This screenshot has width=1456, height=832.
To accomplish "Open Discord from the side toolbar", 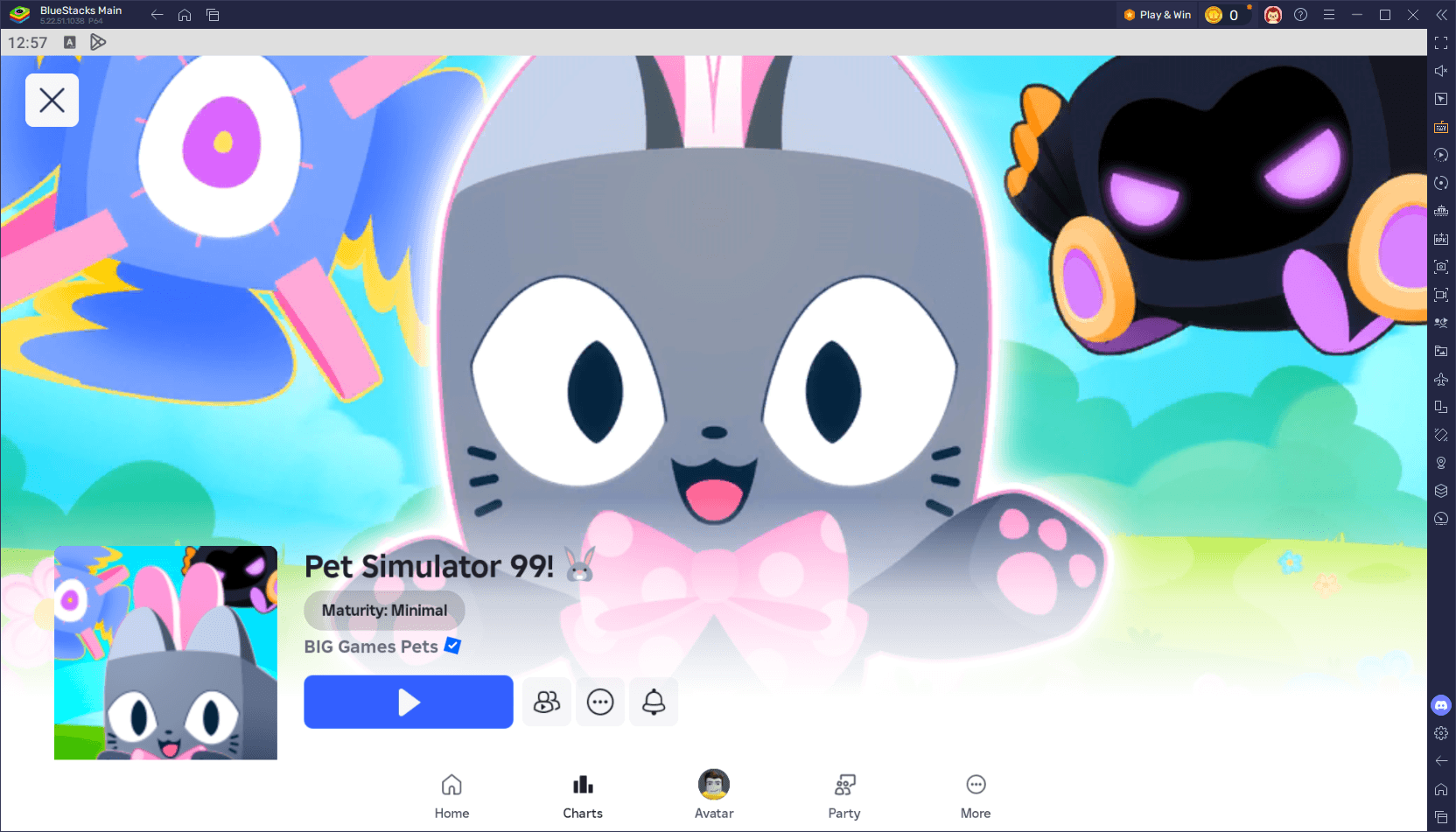I will [x=1441, y=705].
